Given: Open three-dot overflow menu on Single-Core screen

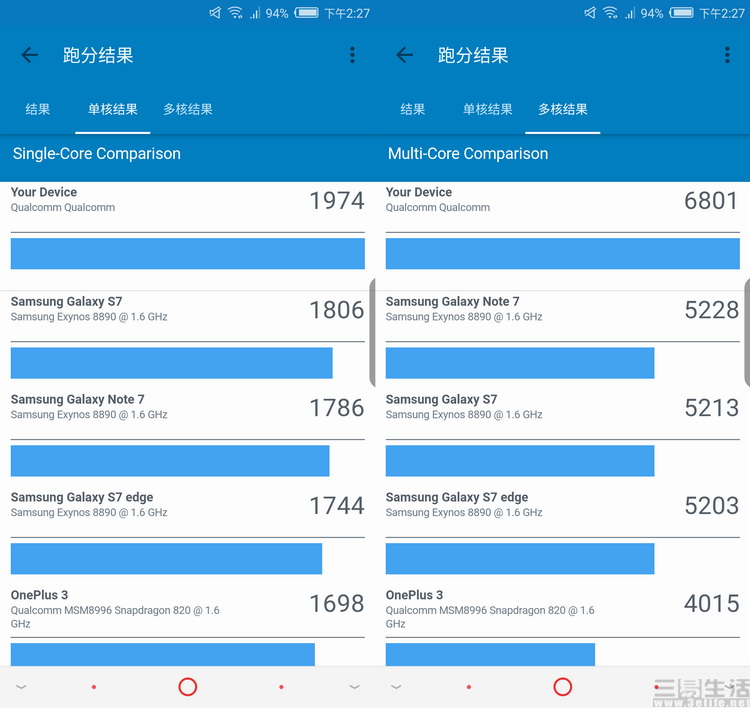Looking at the screenshot, I should [x=352, y=56].
